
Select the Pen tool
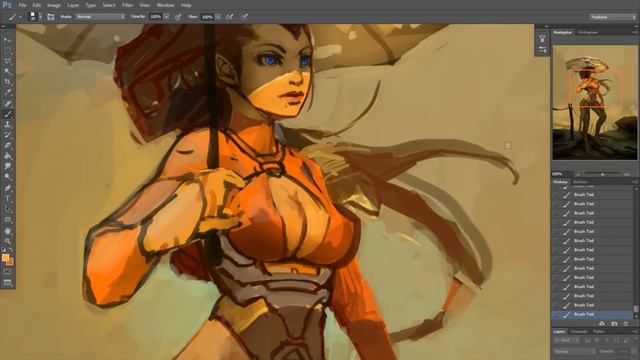click(x=7, y=188)
